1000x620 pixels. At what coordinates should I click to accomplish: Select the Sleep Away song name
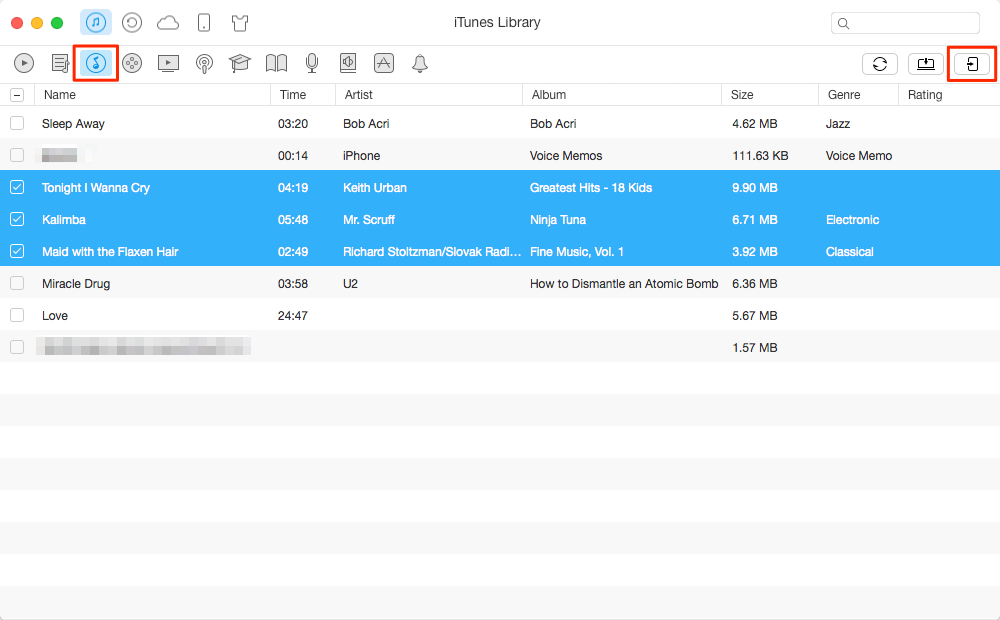pyautogui.click(x=73, y=124)
